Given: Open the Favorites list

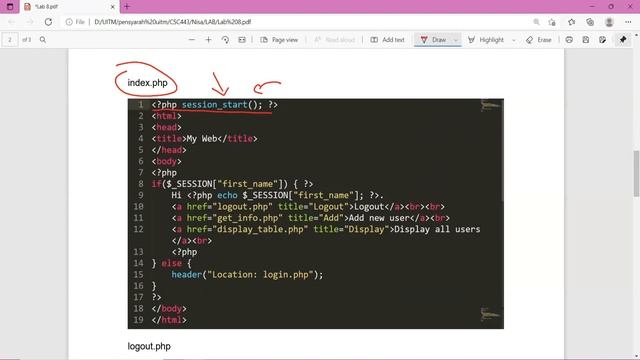Looking at the screenshot, I should [571, 22].
